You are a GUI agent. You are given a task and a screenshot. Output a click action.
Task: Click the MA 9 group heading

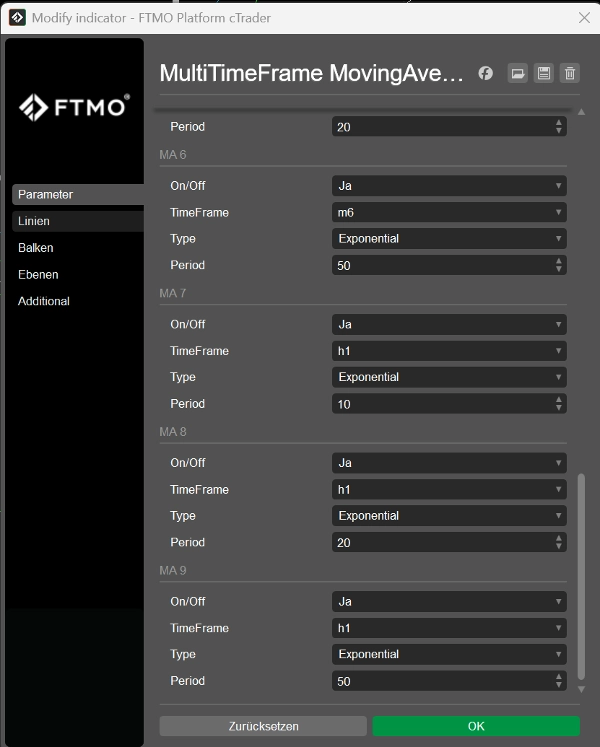[x=173, y=571]
